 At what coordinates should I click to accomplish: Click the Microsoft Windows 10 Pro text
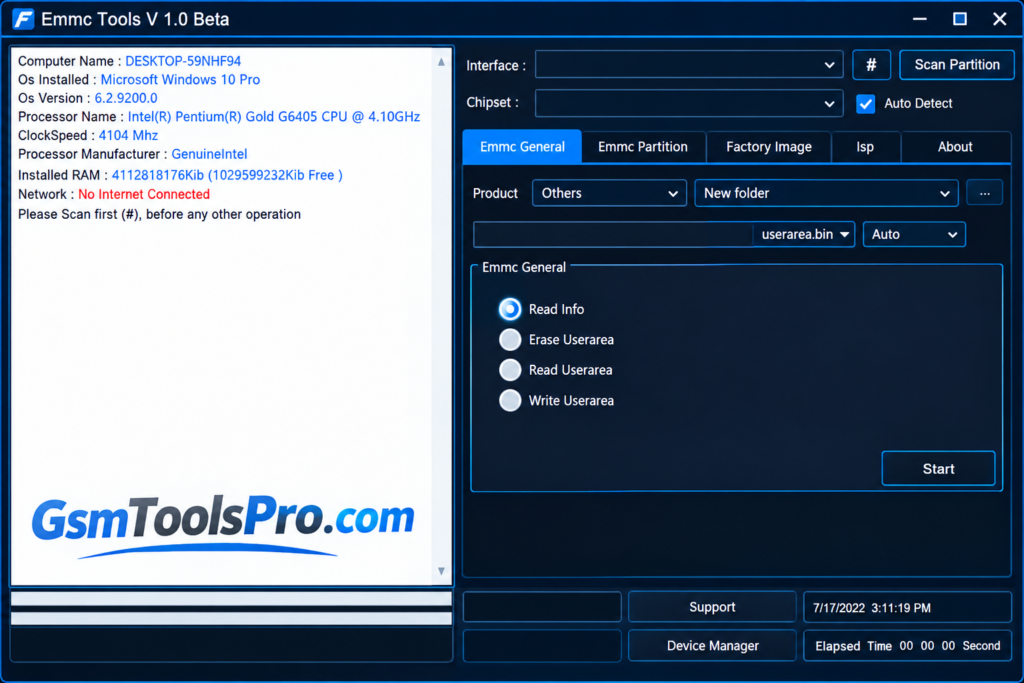click(180, 80)
